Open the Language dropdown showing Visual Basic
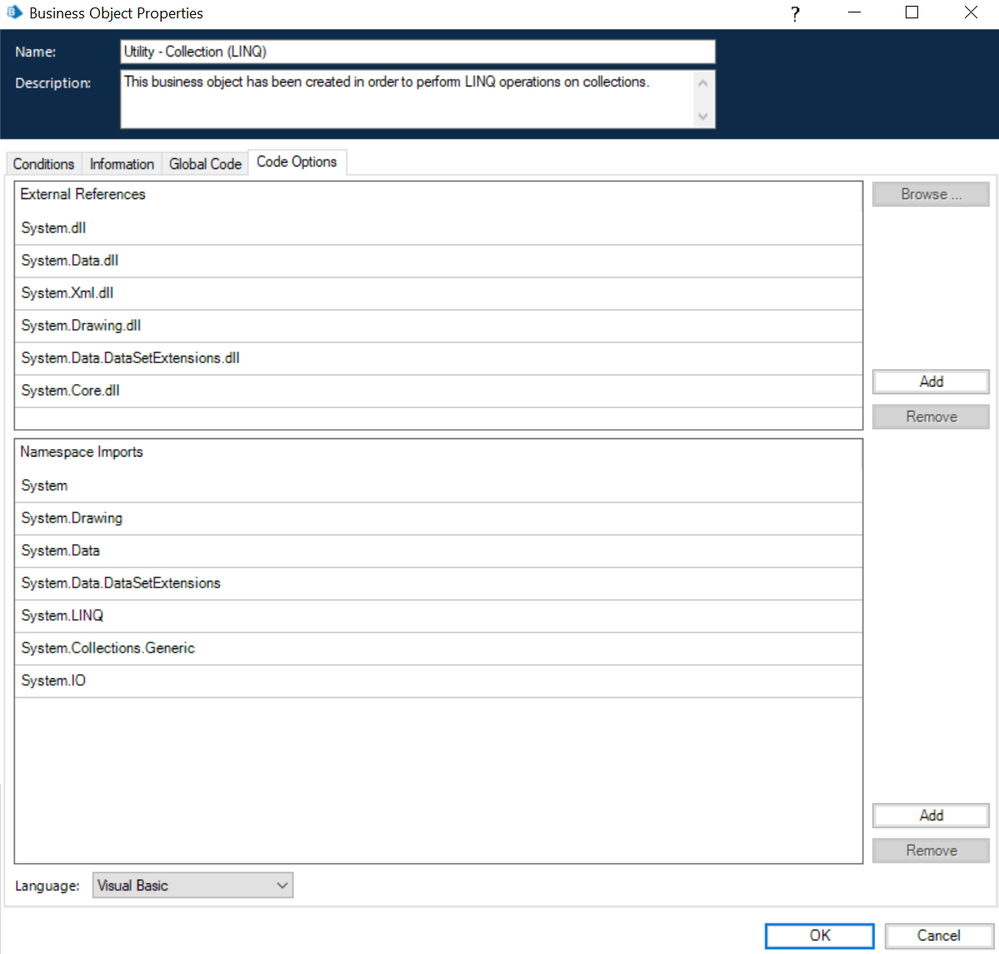The width and height of the screenshot is (999, 954). [x=192, y=885]
